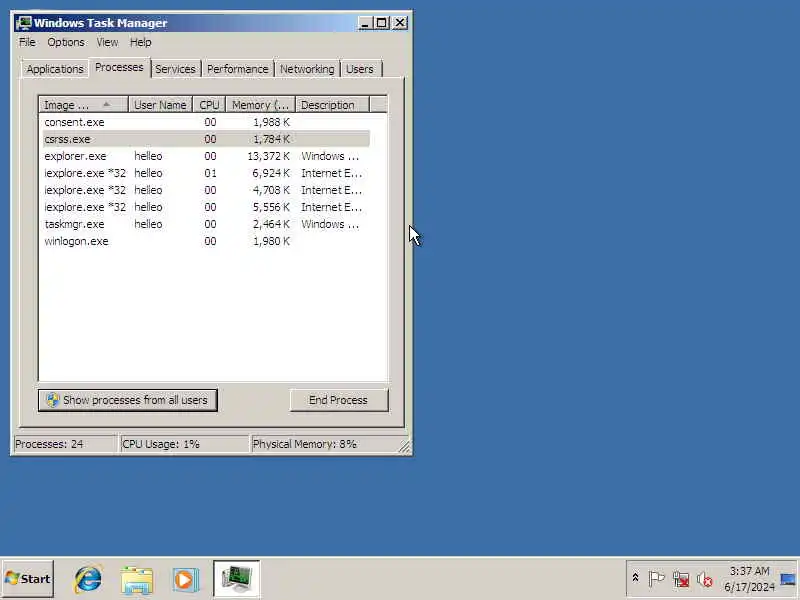Open the Help menu
The height and width of the screenshot is (600, 800).
tap(140, 42)
